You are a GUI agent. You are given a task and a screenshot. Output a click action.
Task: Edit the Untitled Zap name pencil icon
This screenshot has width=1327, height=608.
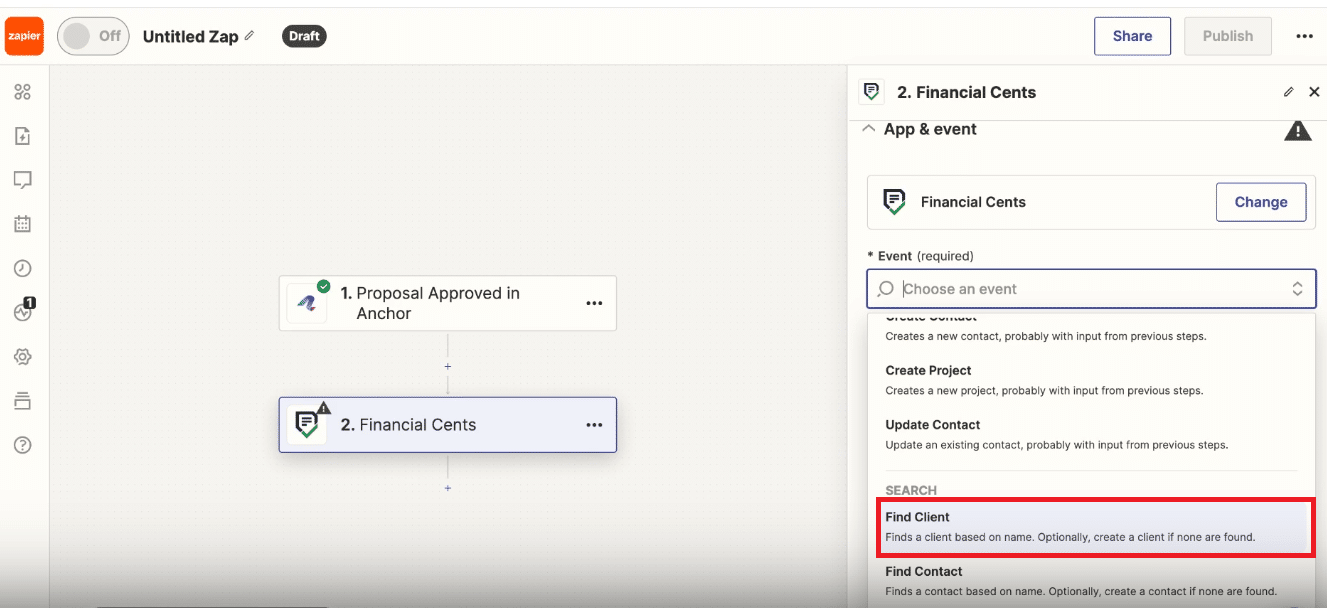(x=249, y=35)
